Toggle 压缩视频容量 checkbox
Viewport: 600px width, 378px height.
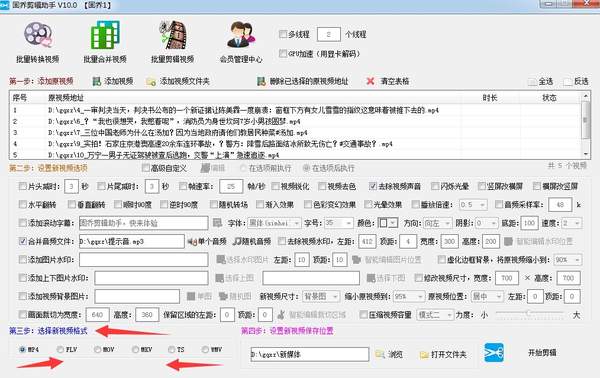[364, 314]
